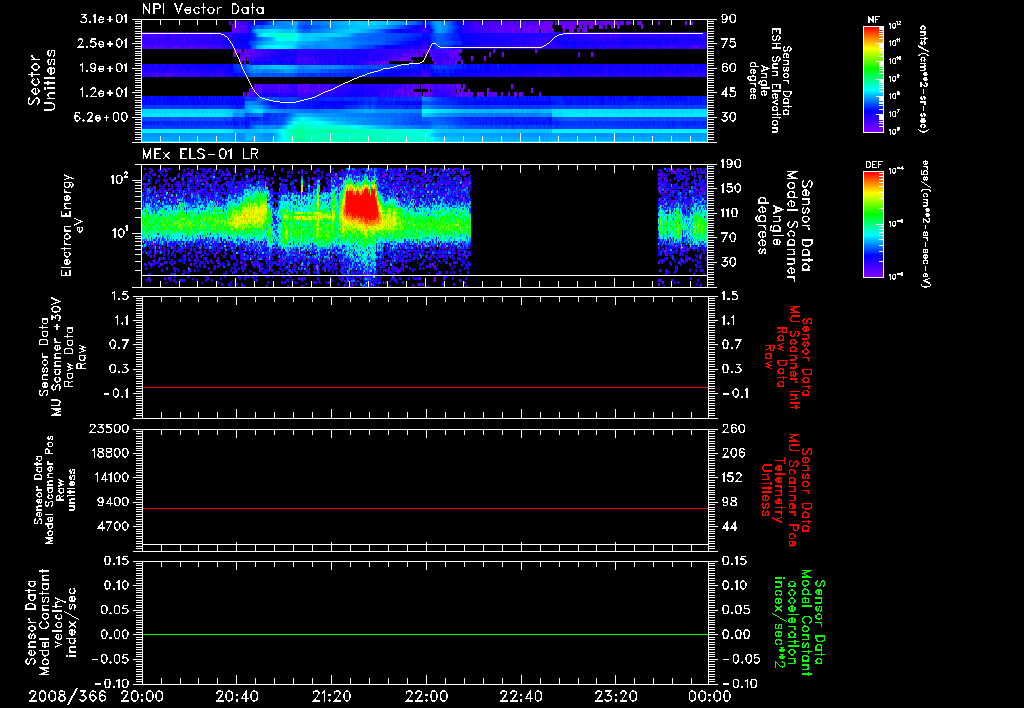Click the '9400' scanner position tick value

point(112,502)
